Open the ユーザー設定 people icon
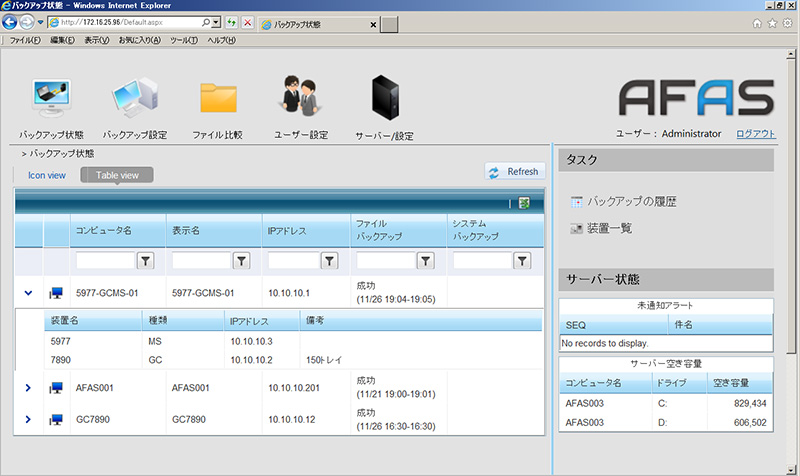The height and width of the screenshot is (476, 800). [x=301, y=95]
